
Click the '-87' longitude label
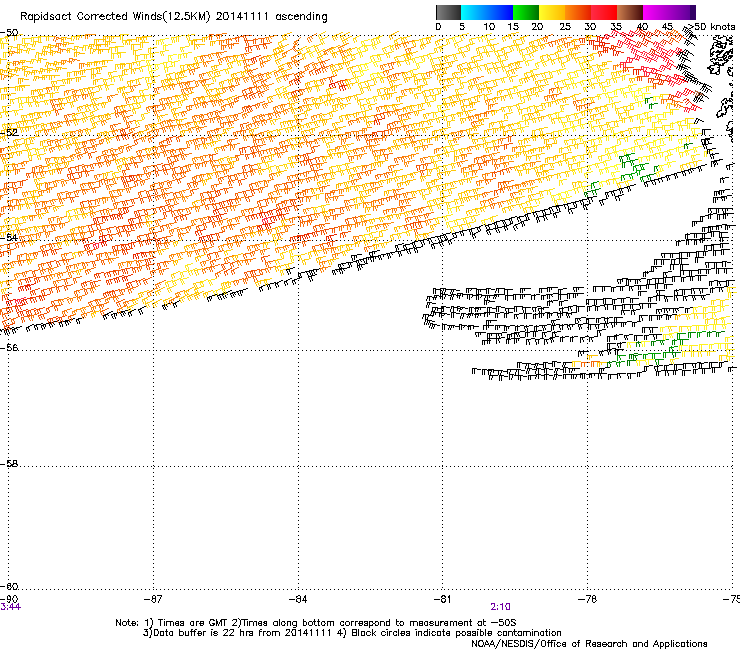click(153, 599)
